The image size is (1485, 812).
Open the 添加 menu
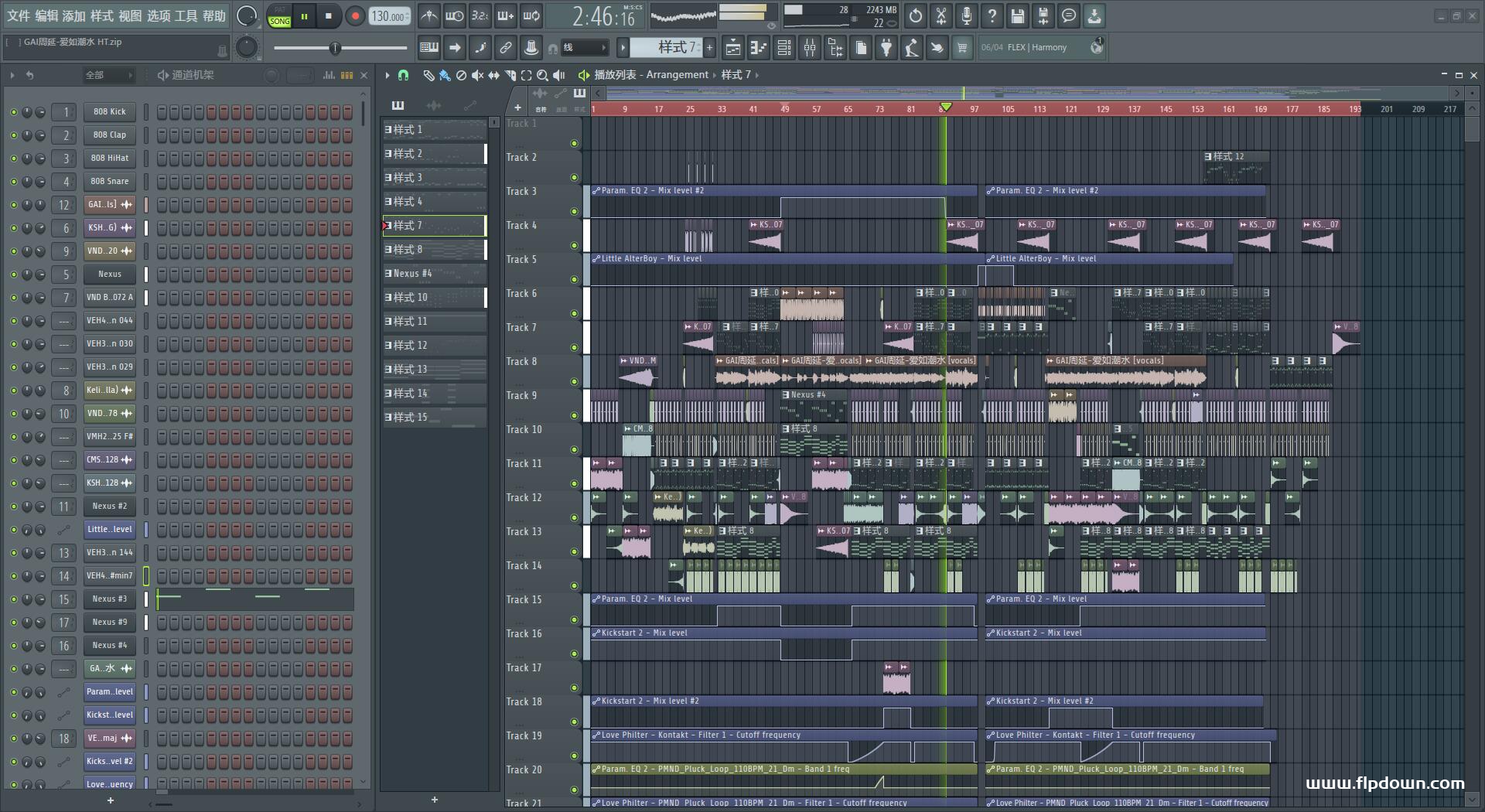tap(73, 15)
